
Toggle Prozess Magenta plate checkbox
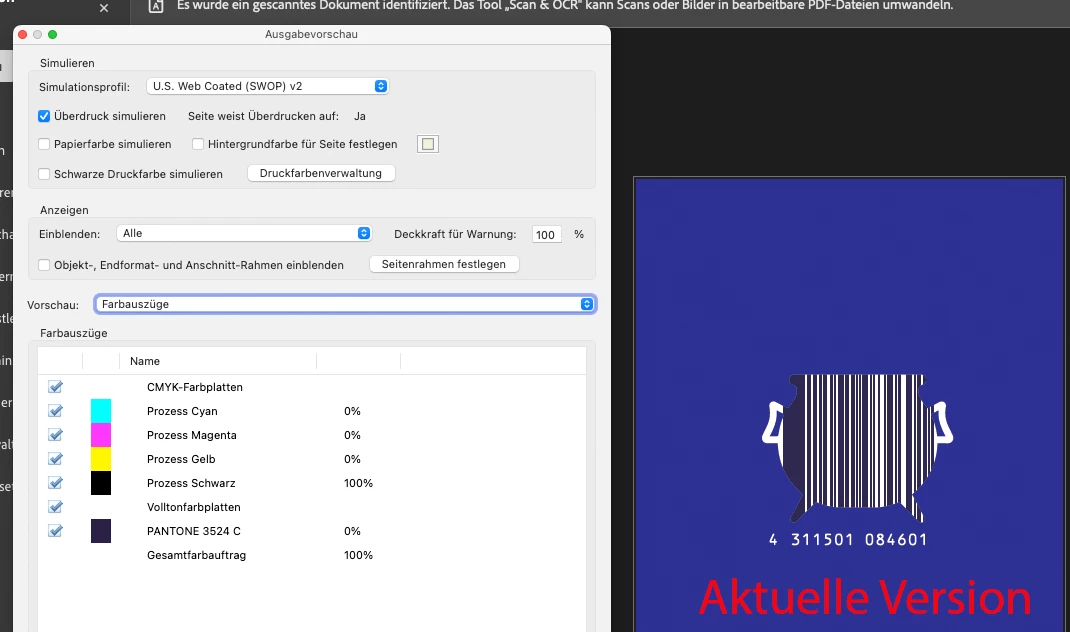[55, 435]
